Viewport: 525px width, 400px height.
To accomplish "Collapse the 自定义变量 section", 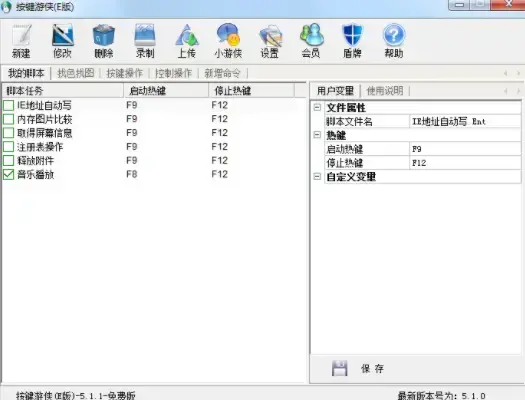I will point(317,176).
